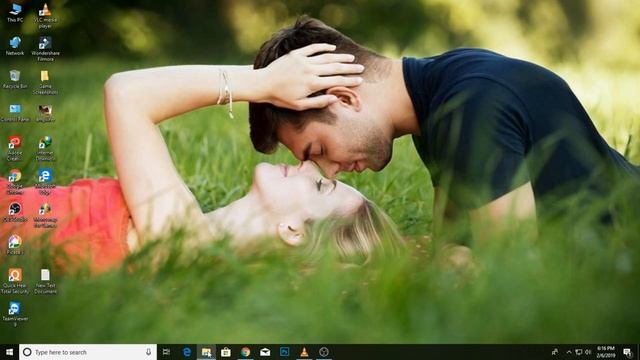This screenshot has width=640, height=360.
Task: Launch Picasa 3 desktop shortcut
Action: (15, 245)
